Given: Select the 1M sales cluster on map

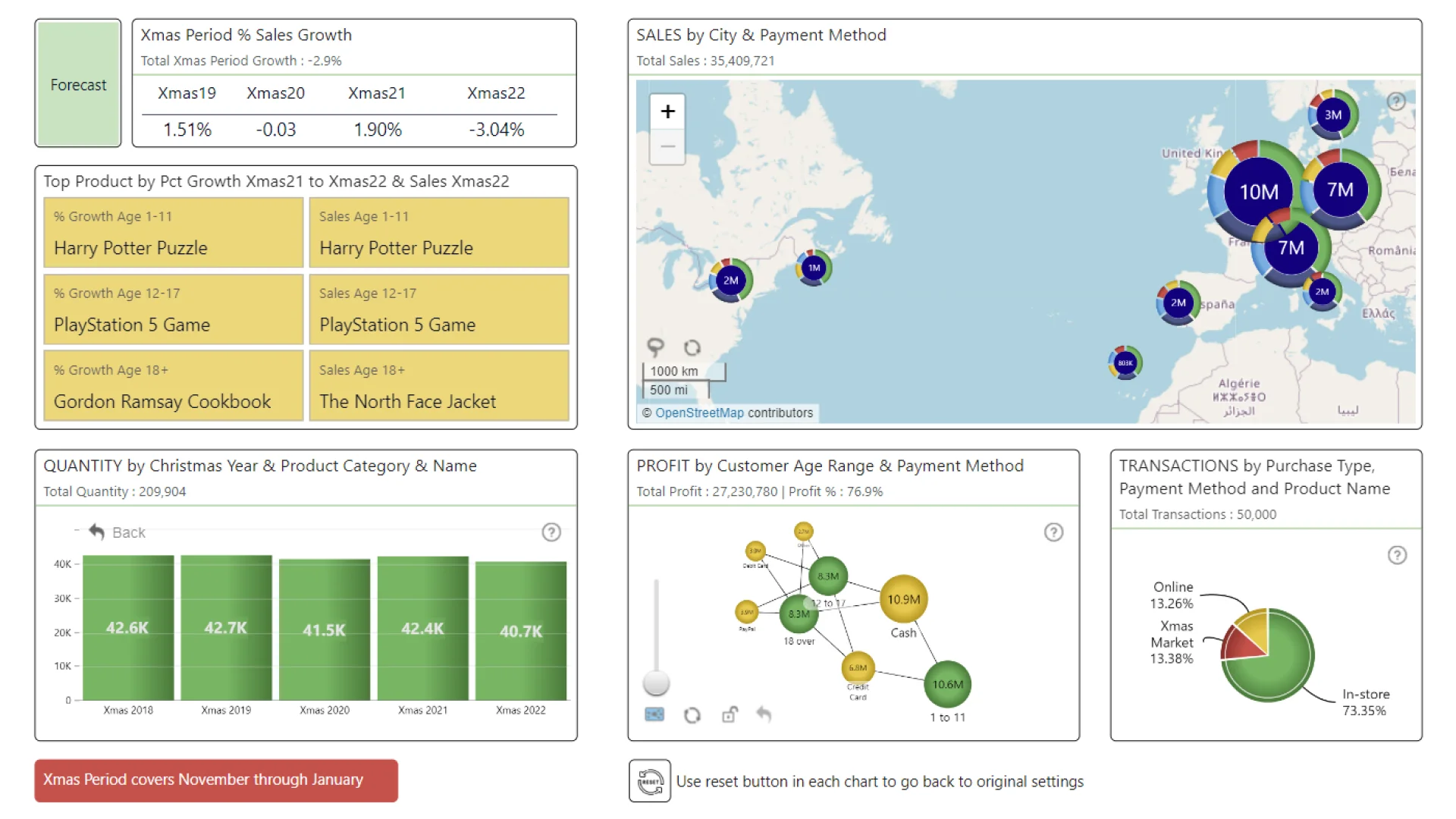Looking at the screenshot, I should click(814, 268).
